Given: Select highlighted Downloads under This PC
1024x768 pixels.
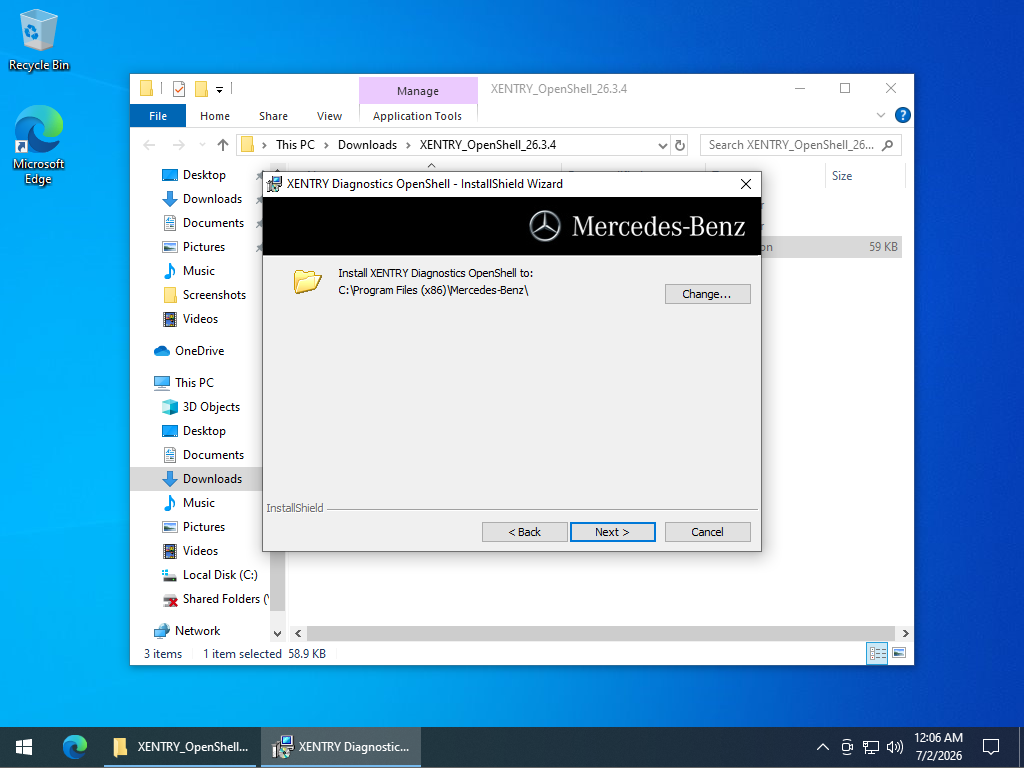Looking at the screenshot, I should pyautogui.click(x=212, y=479).
